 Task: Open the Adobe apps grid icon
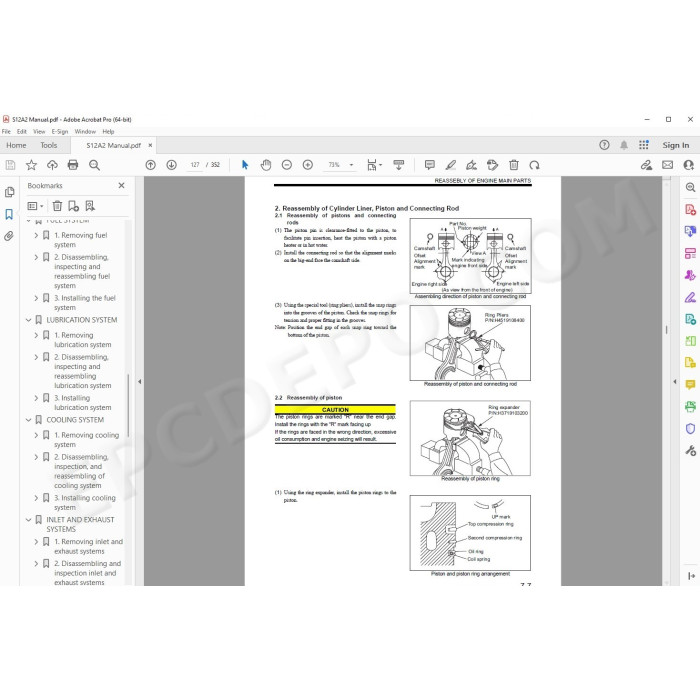tap(644, 145)
